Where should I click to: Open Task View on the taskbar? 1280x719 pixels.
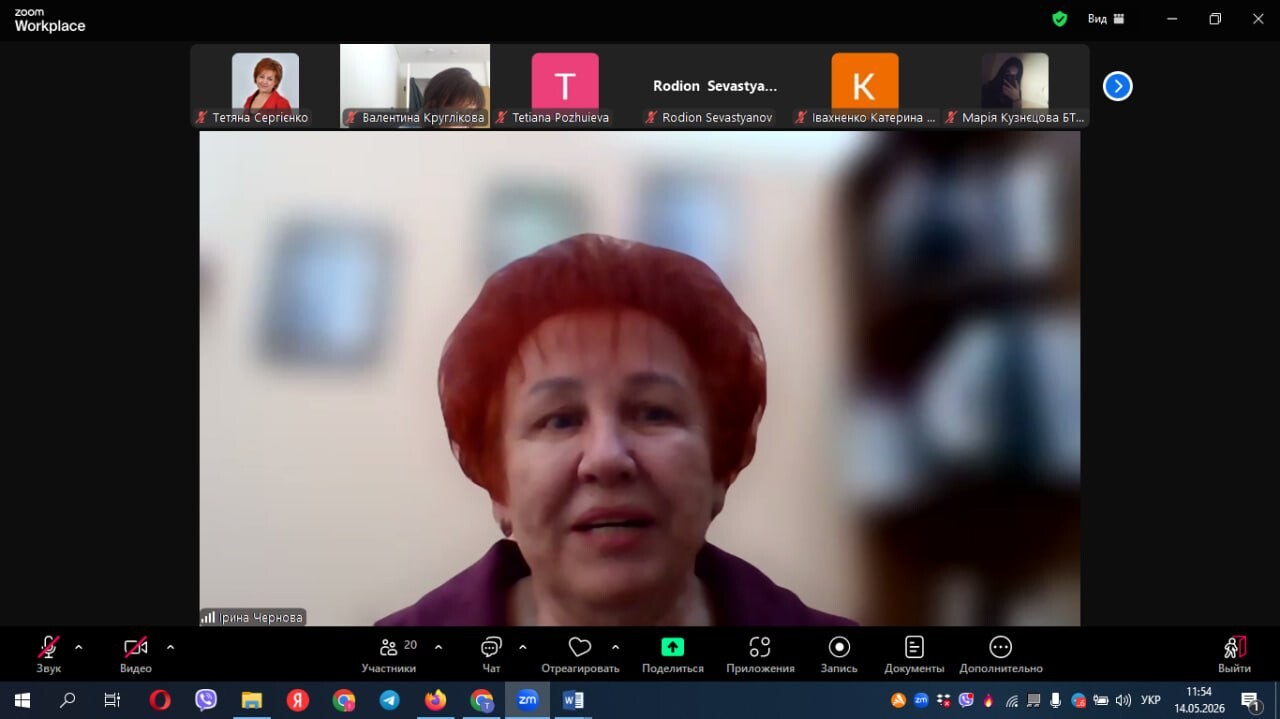pyautogui.click(x=113, y=700)
